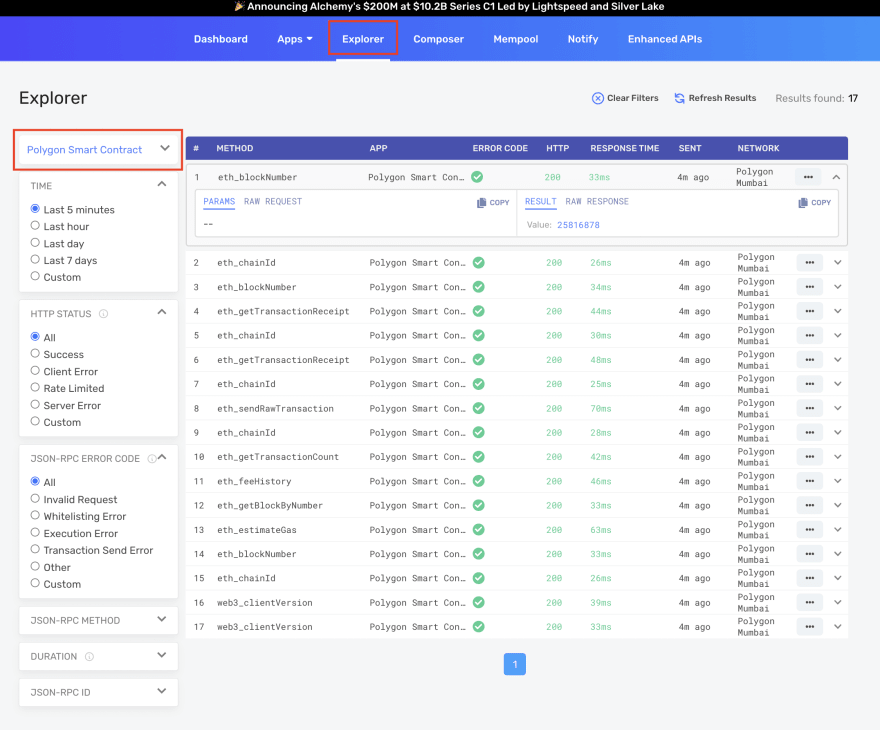Choose Rate Limited HTTP status
The height and width of the screenshot is (730, 880).
click(36, 388)
